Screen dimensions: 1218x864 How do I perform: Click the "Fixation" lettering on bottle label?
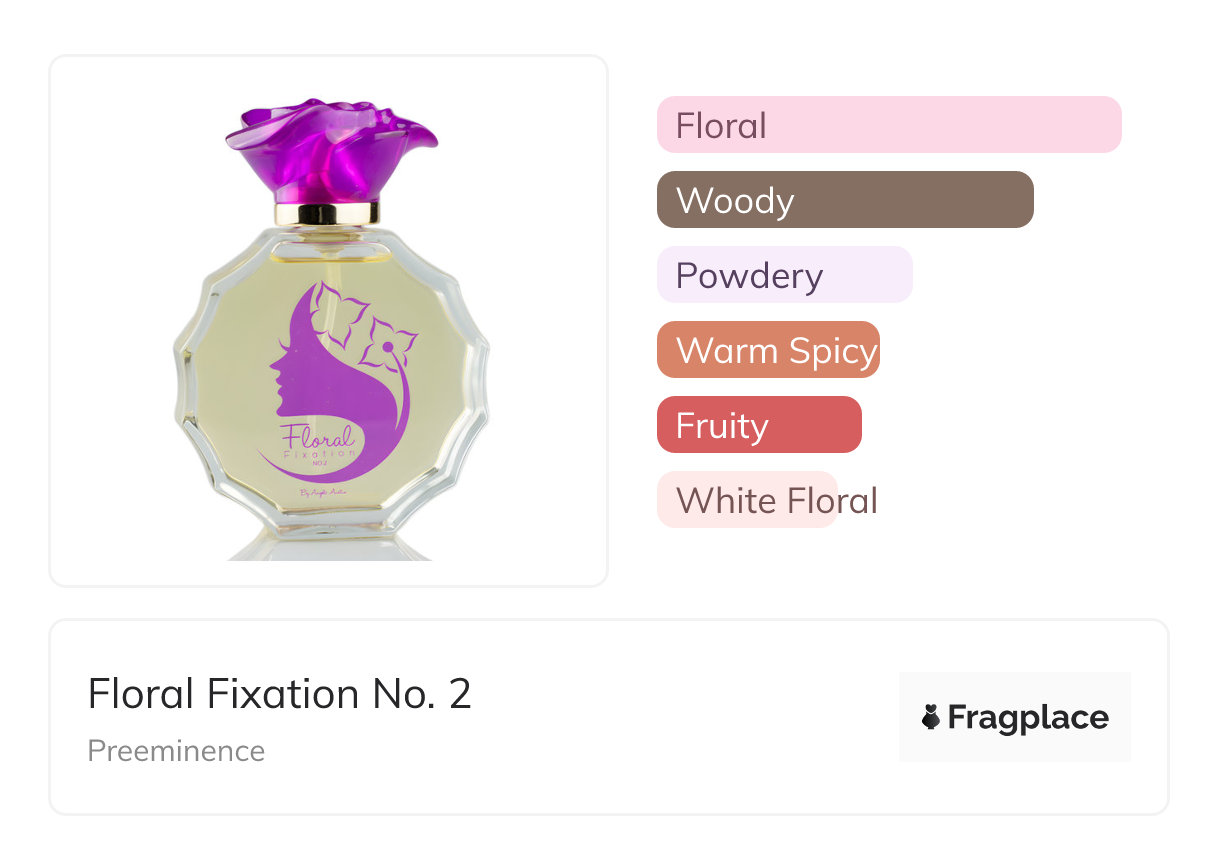coord(320,454)
